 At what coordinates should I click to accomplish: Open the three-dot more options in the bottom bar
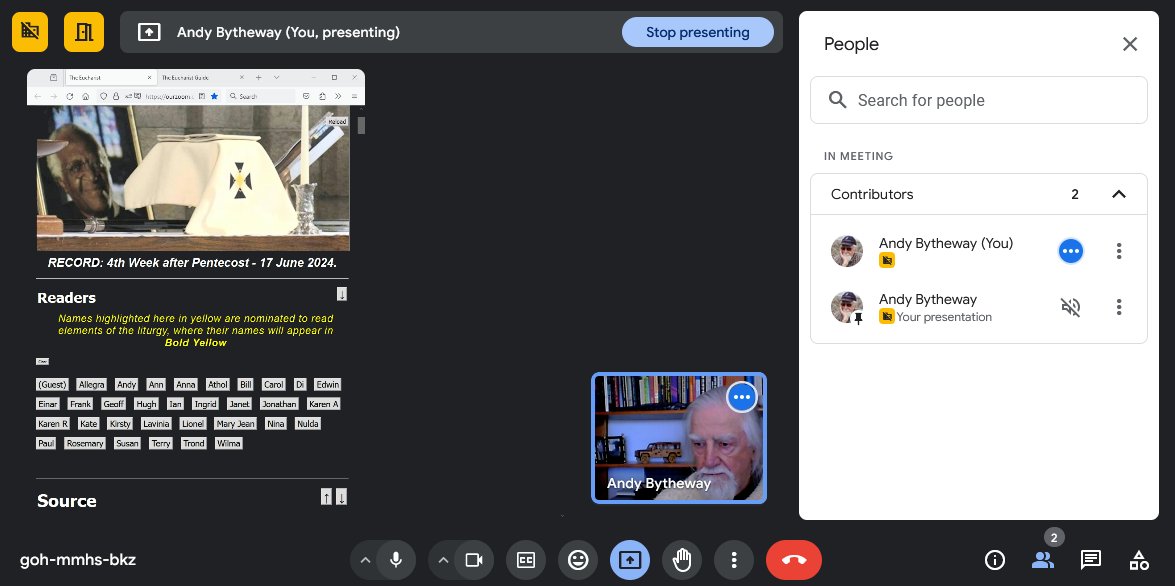734,560
